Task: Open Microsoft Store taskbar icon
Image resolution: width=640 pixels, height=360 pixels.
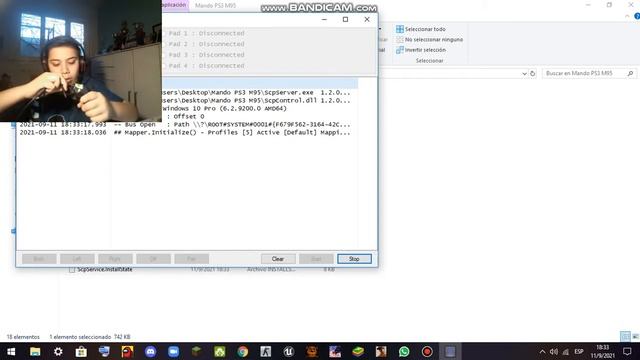Action: pos(81,351)
